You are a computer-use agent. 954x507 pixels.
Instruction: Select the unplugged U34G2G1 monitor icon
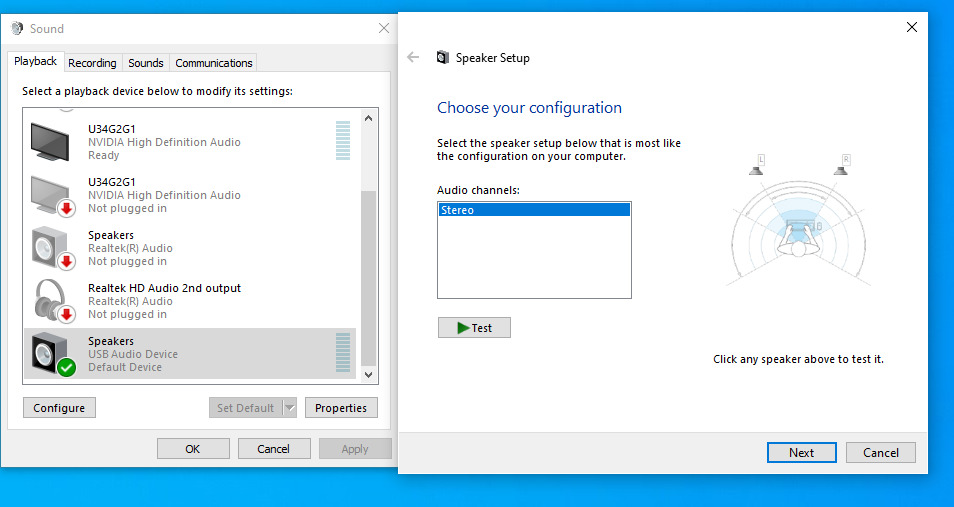pos(52,195)
